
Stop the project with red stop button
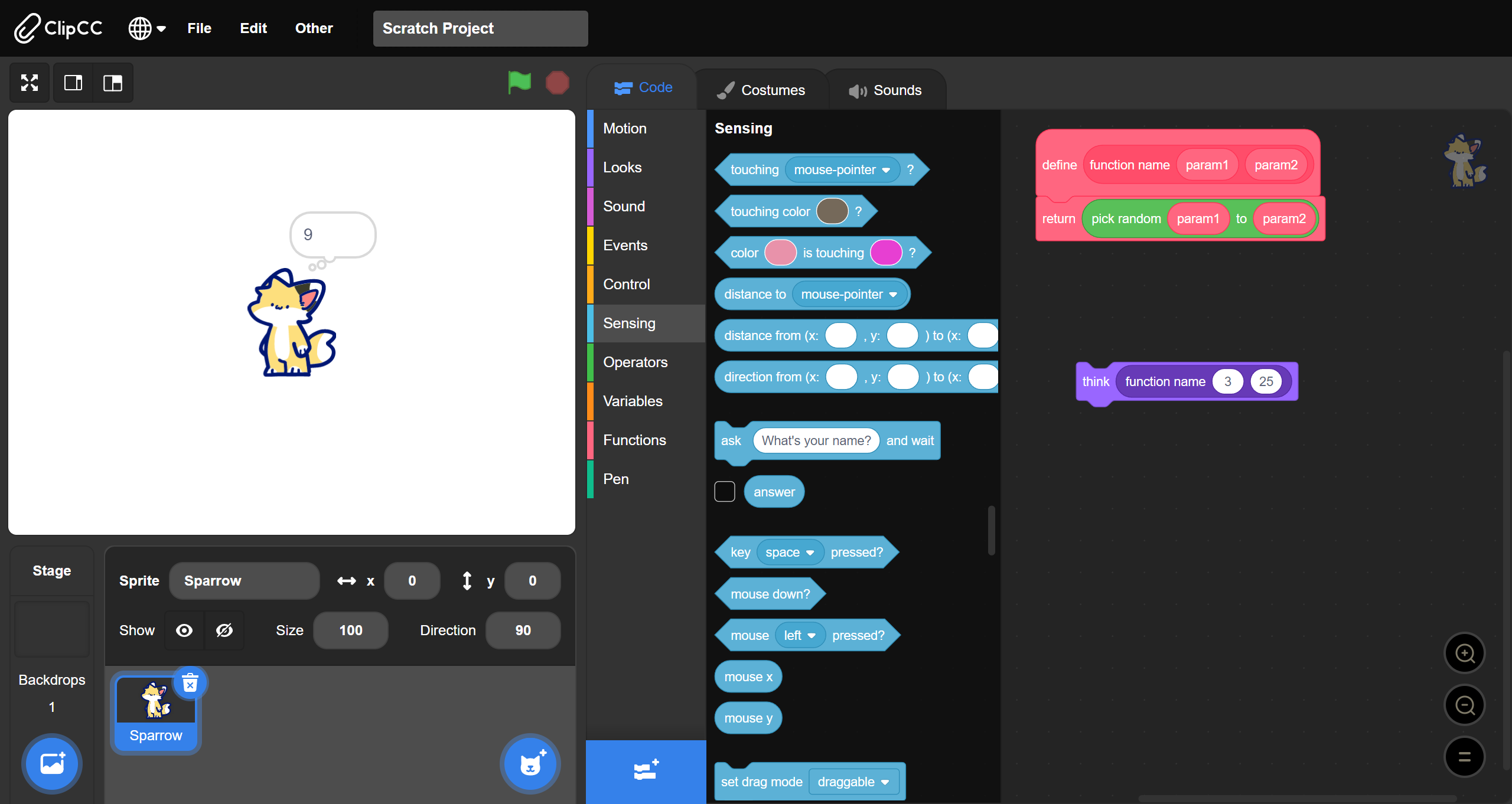557,83
